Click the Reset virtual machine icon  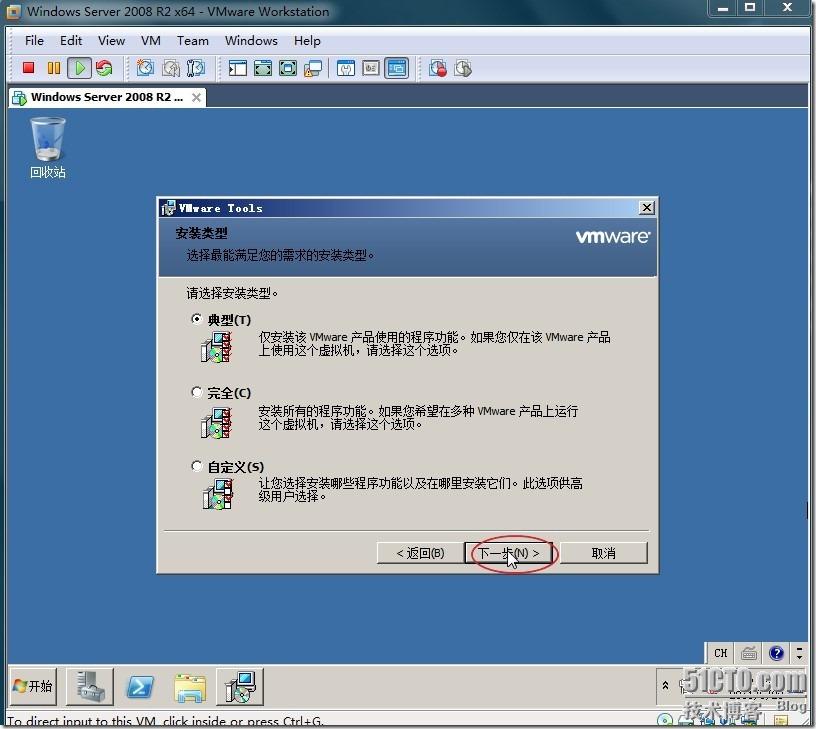(x=105, y=68)
